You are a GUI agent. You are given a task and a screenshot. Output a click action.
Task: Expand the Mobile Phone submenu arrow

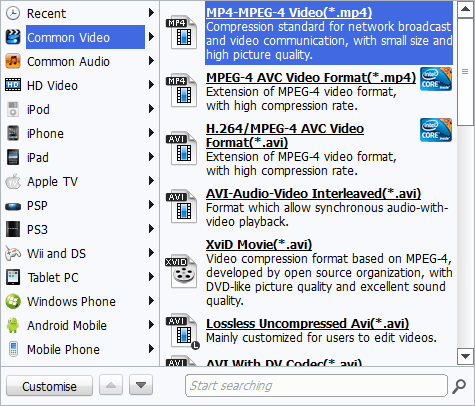[151, 349]
